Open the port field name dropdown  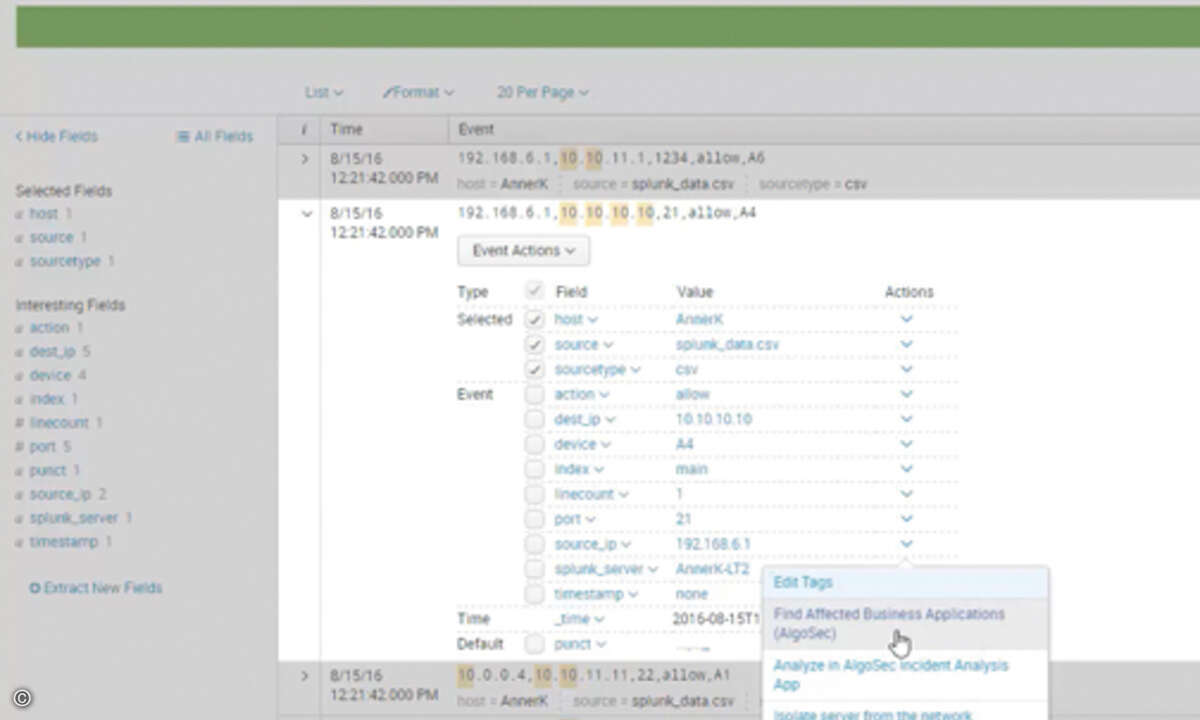(x=574, y=519)
